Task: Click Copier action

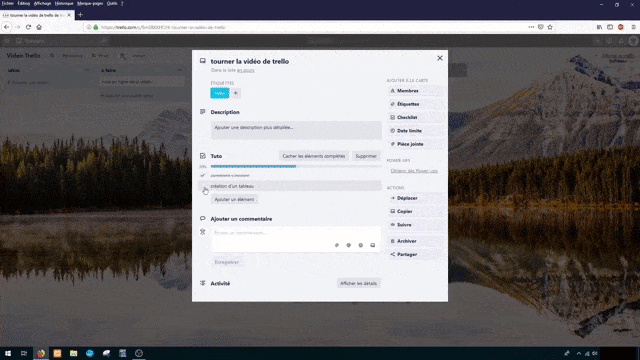Action: [415, 211]
